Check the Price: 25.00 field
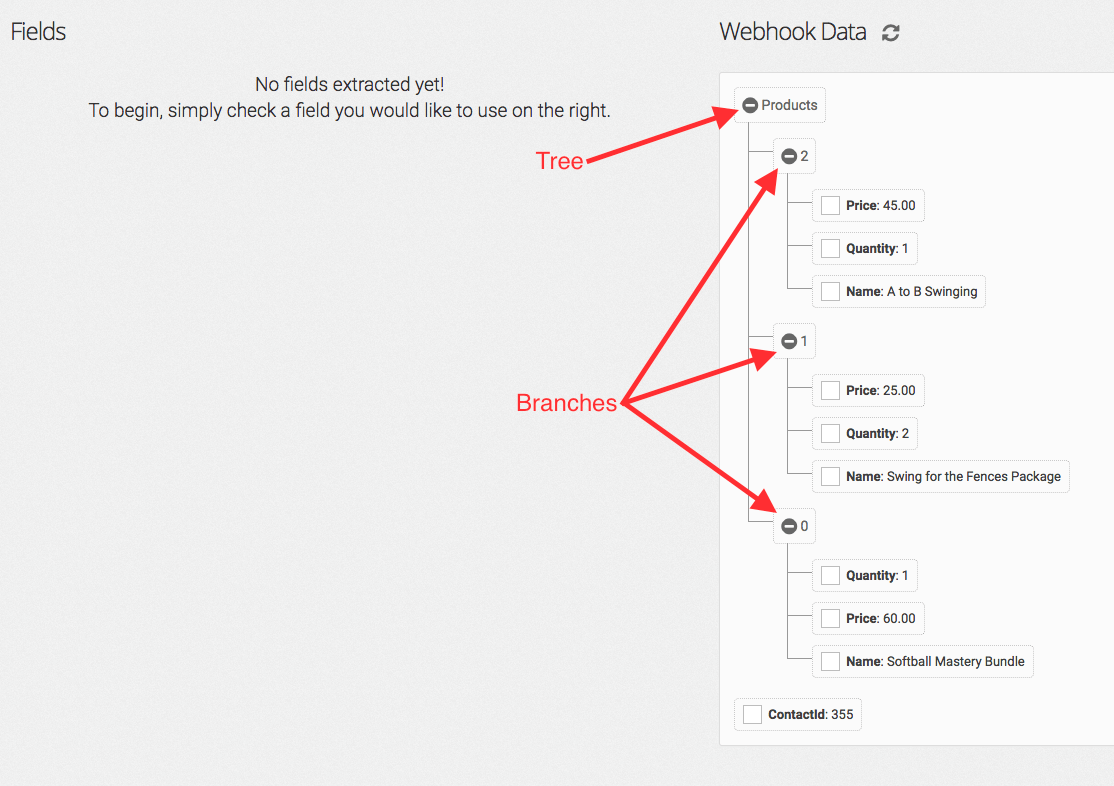 830,390
